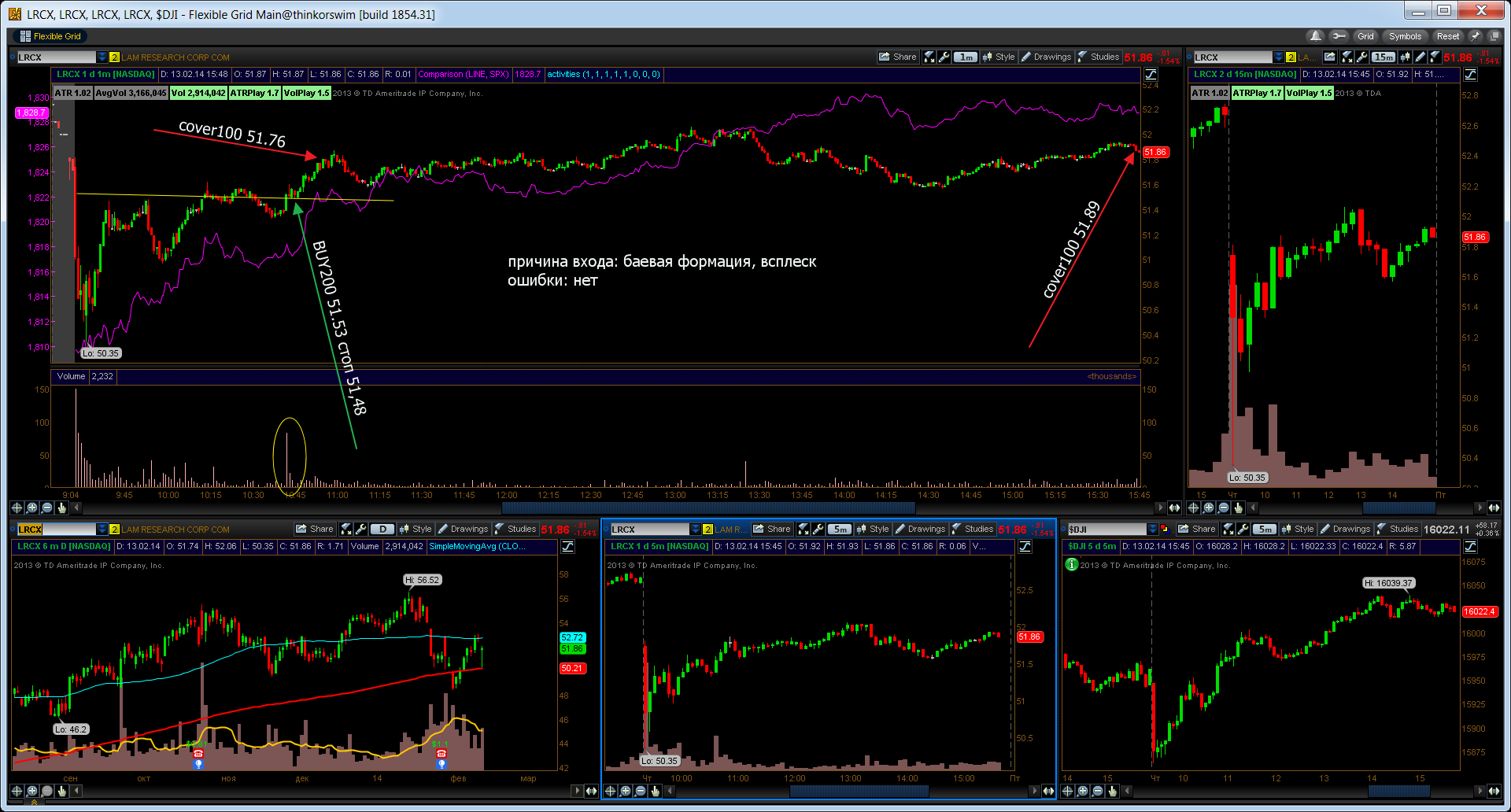Toggle chart scale icon on LRCX 5m chart

pyautogui.click(x=1025, y=547)
